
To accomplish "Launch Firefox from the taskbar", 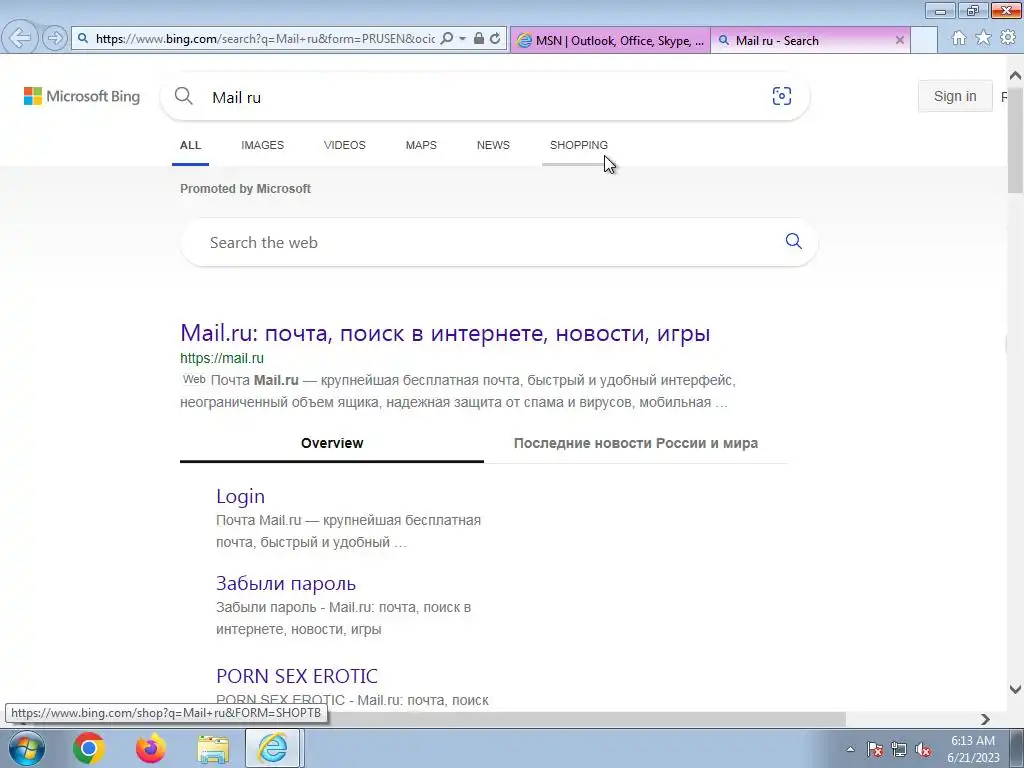I will click(x=151, y=748).
